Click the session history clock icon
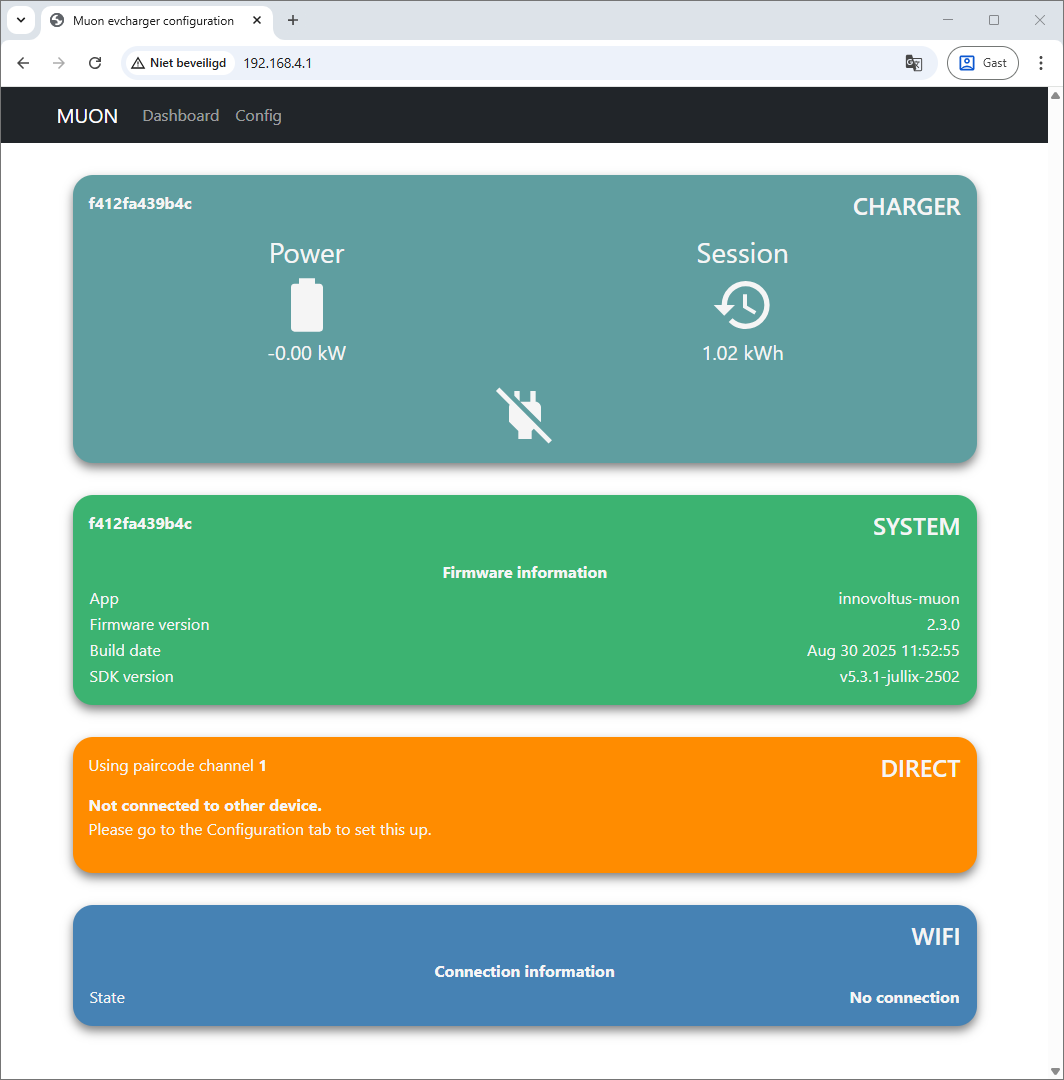Image resolution: width=1064 pixels, height=1080 pixels. coord(742,305)
